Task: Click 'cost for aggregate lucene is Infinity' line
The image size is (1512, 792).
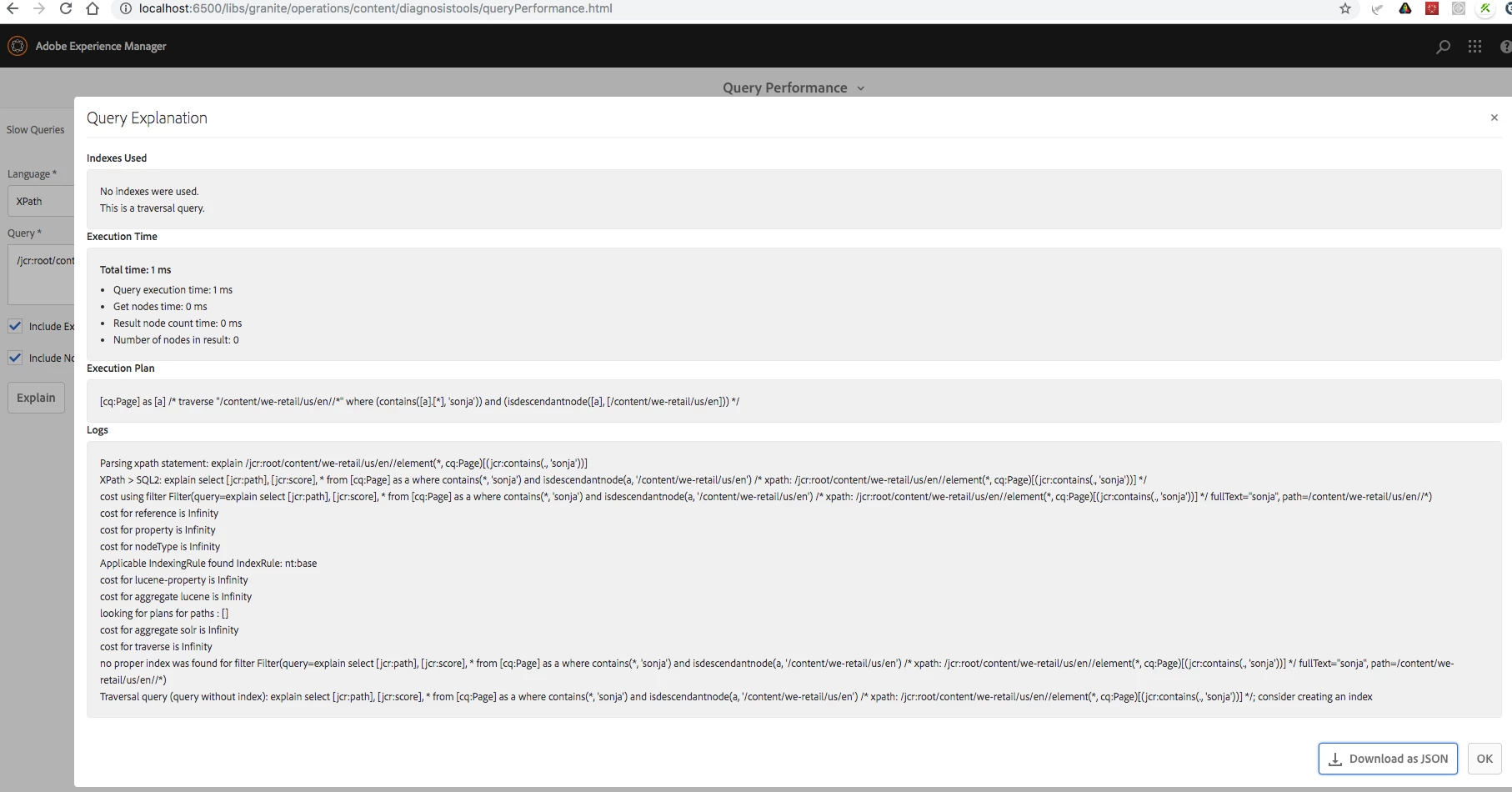Action: [x=176, y=596]
